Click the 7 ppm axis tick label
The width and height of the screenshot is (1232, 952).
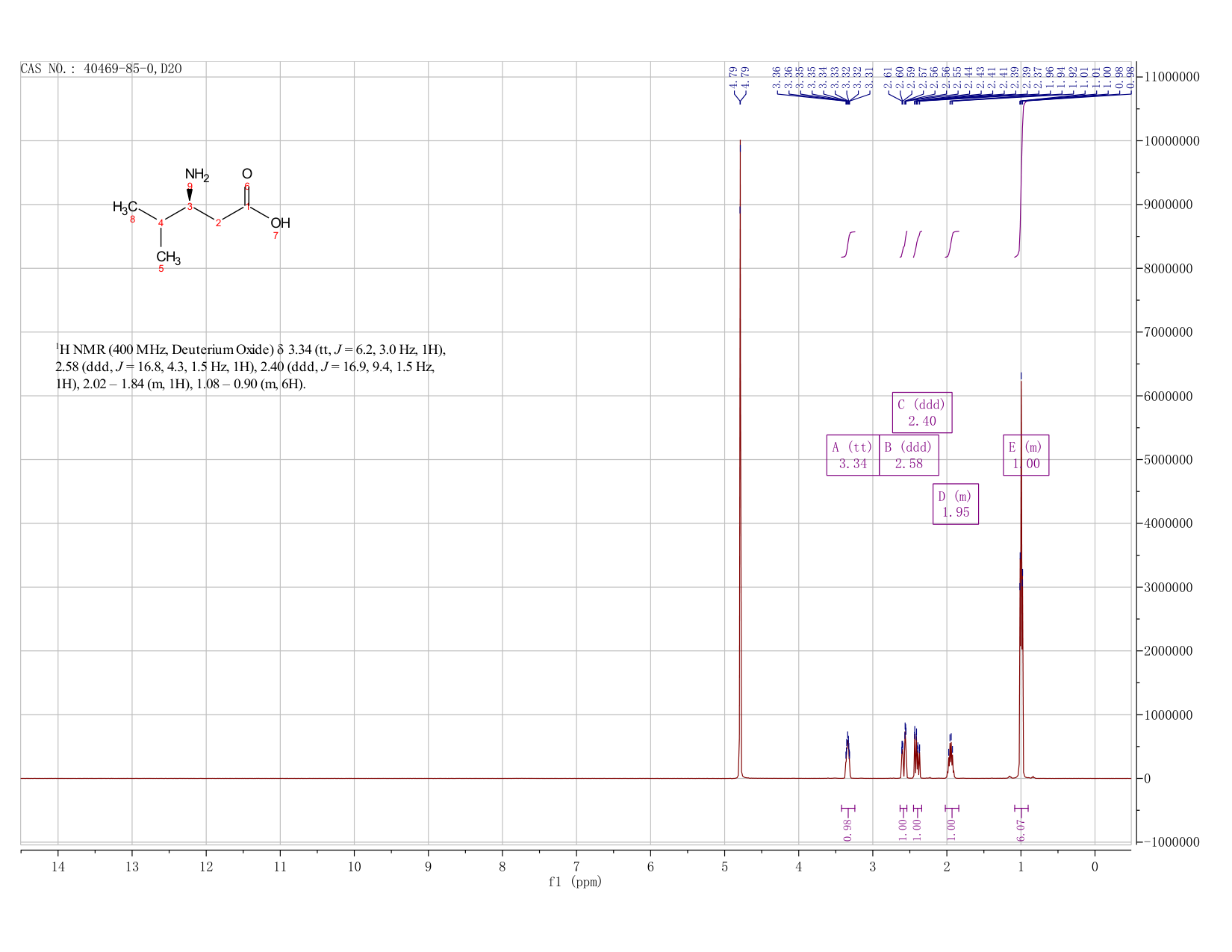point(576,867)
